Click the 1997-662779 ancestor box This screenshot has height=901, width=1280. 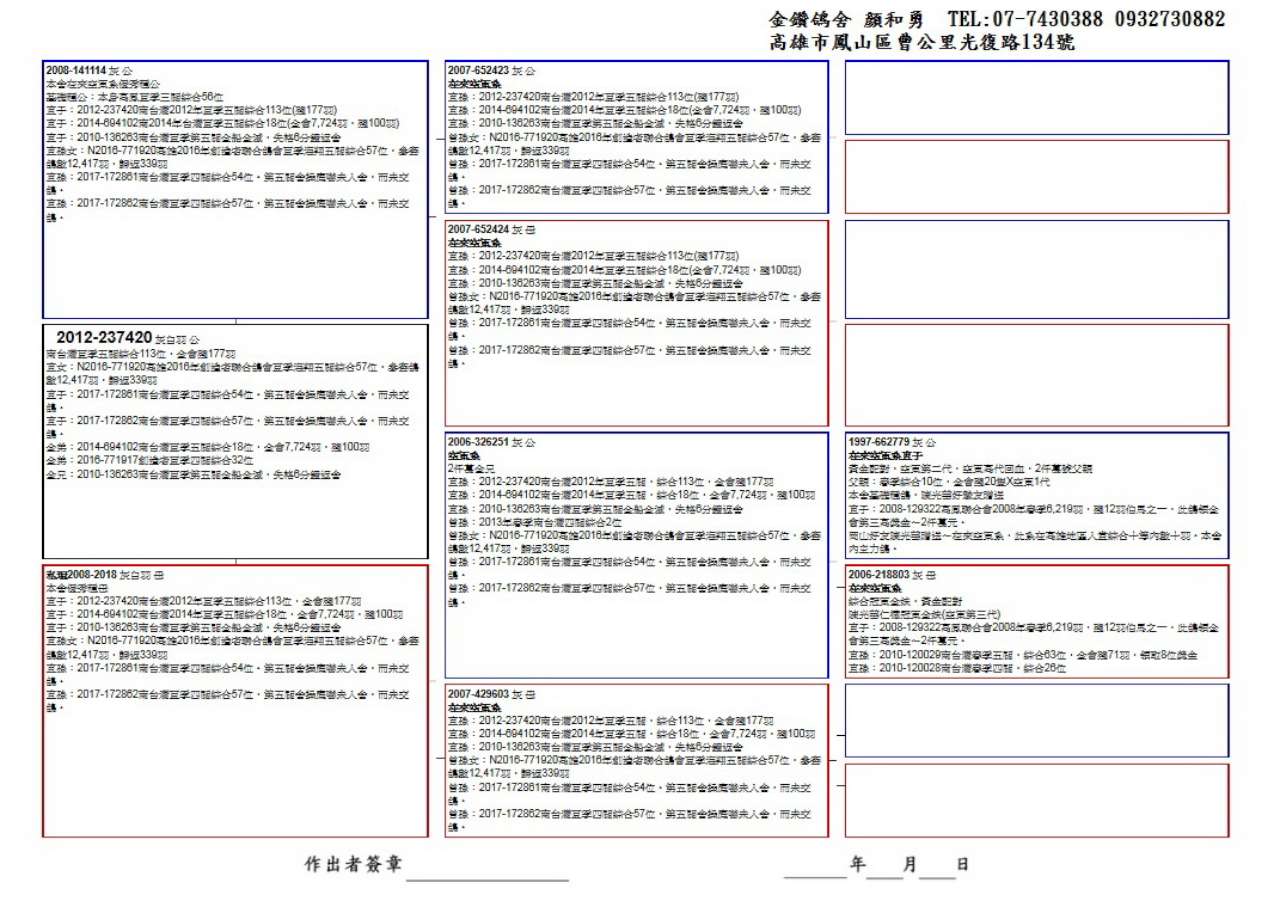click(x=1037, y=495)
